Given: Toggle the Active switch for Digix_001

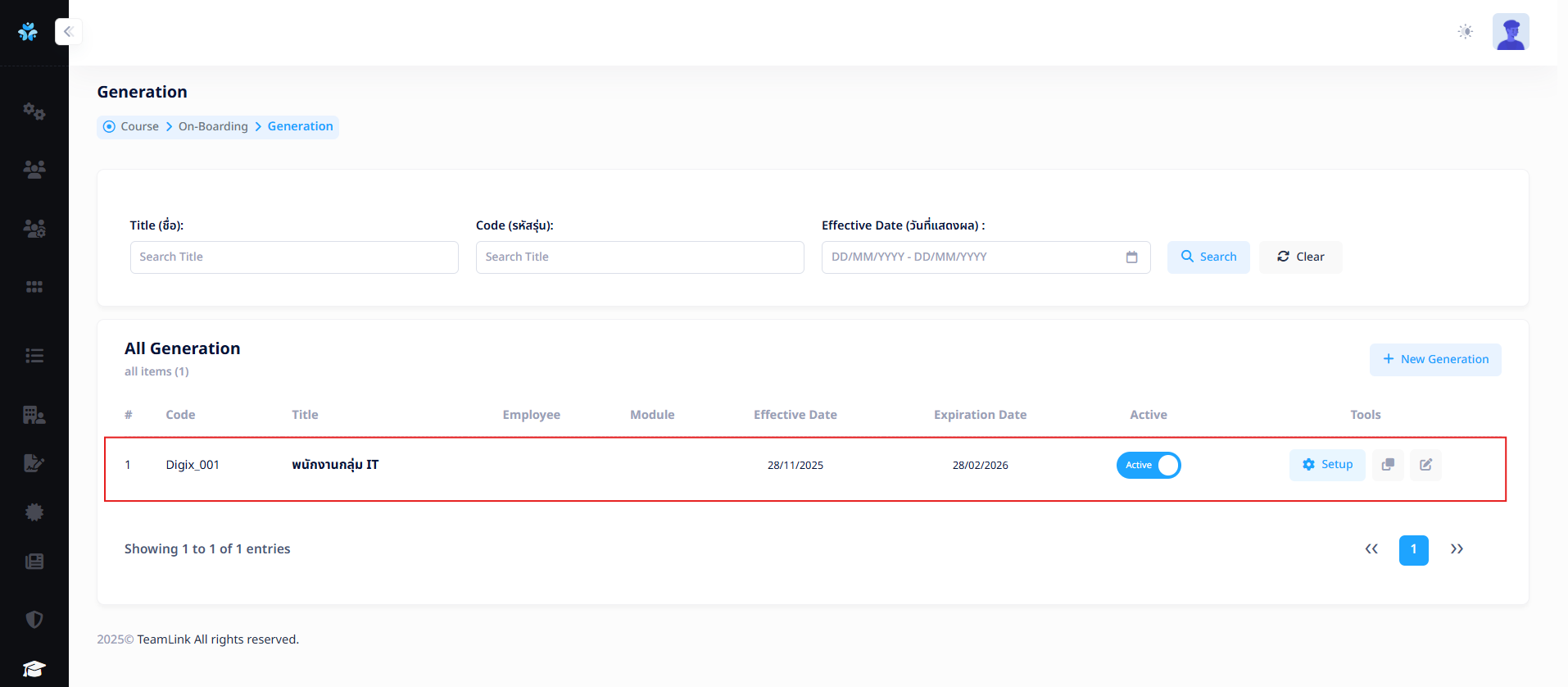Looking at the screenshot, I should pyautogui.click(x=1148, y=465).
